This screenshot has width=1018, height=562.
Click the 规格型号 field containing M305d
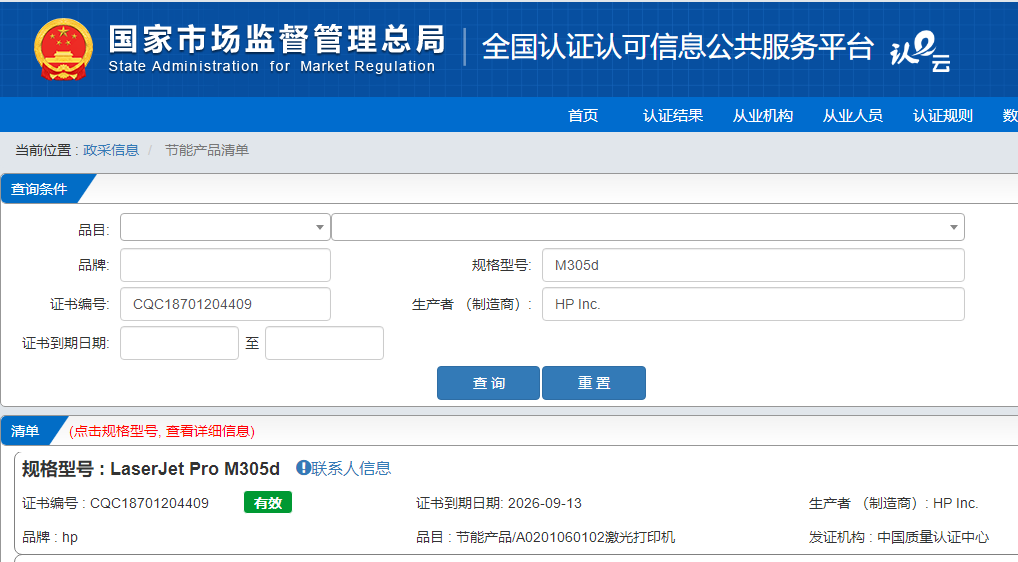point(753,266)
